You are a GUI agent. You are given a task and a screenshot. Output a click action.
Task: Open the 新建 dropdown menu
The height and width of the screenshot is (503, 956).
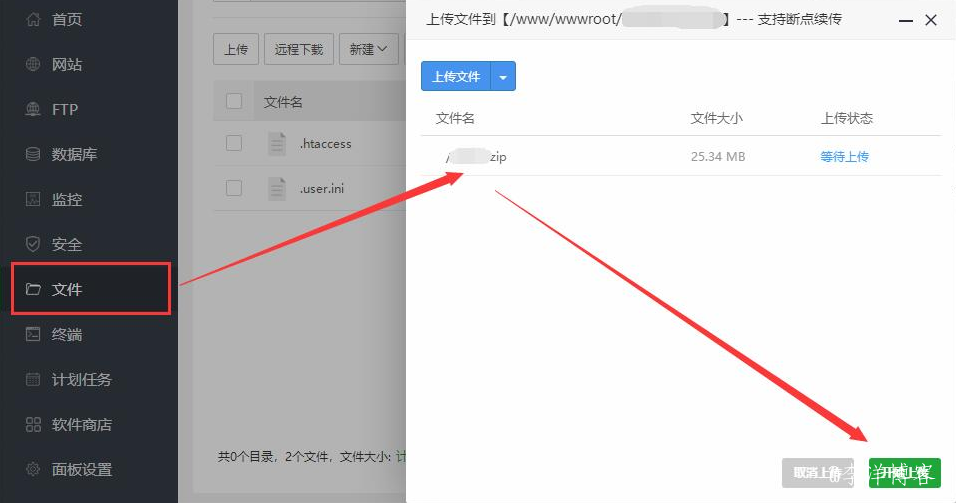click(x=368, y=49)
